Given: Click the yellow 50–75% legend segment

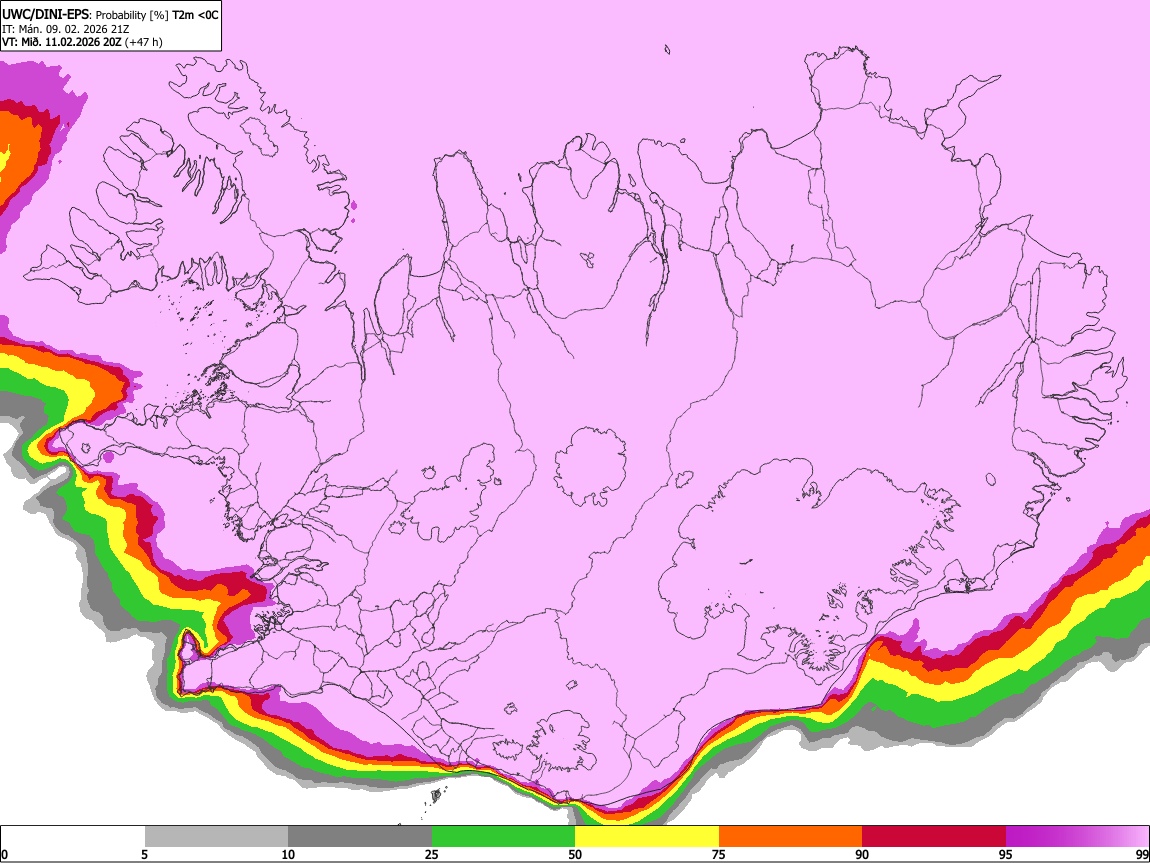Looking at the screenshot, I should pos(647,837).
